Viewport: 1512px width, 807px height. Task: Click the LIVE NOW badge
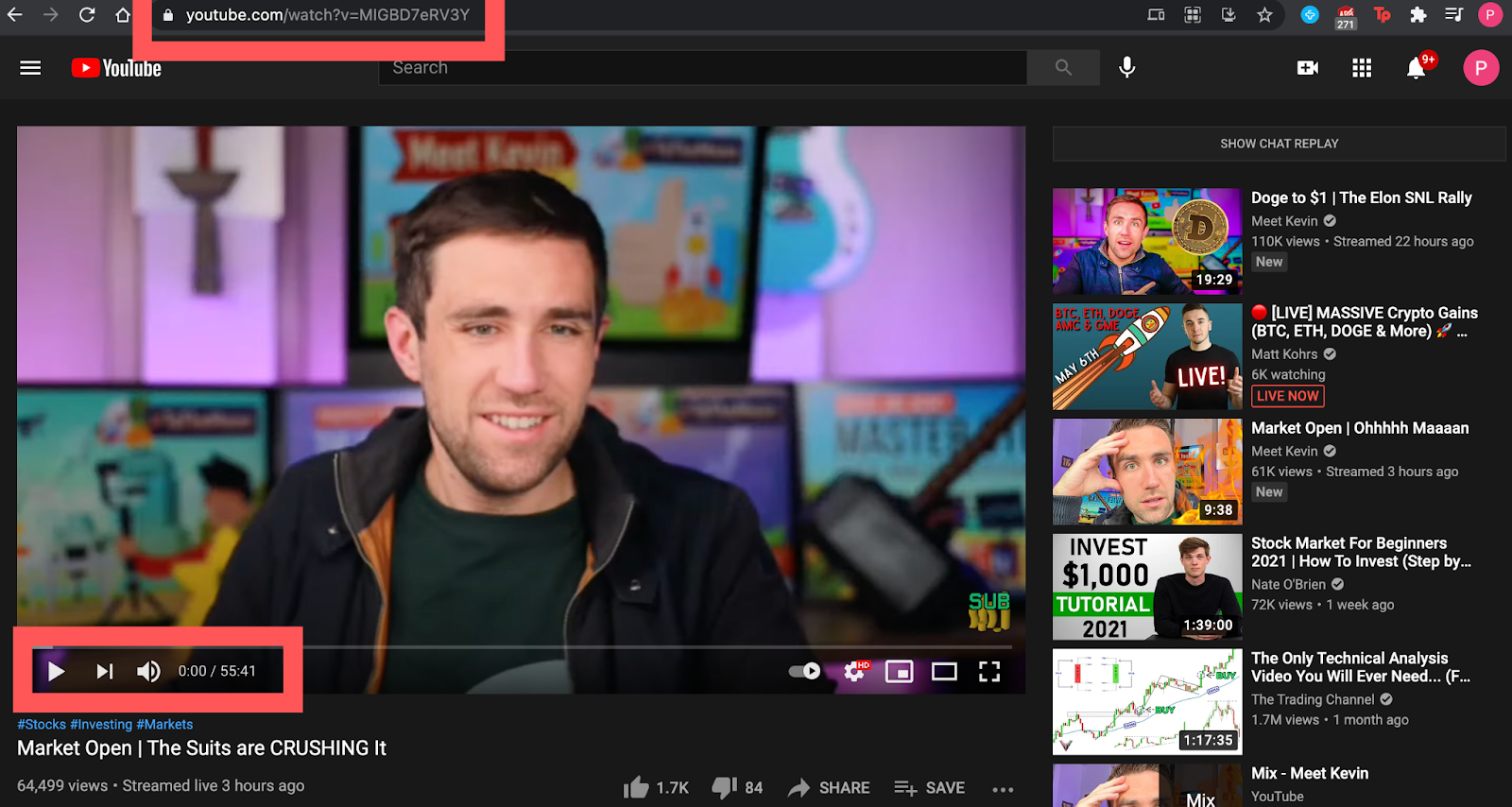coord(1287,396)
